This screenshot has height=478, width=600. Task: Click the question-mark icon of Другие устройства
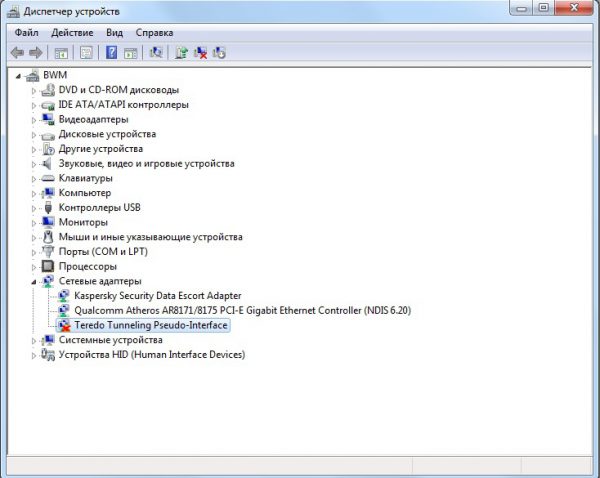(48, 149)
